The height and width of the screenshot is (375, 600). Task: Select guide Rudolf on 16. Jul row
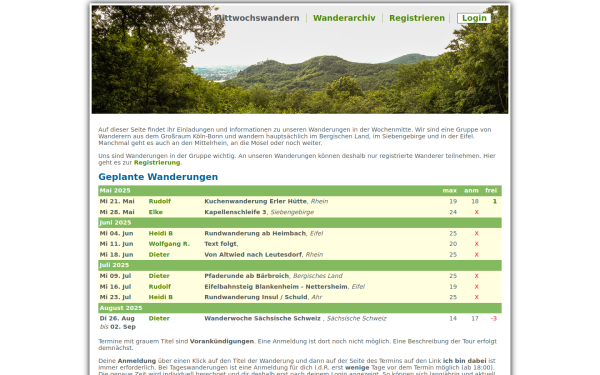tap(160, 287)
